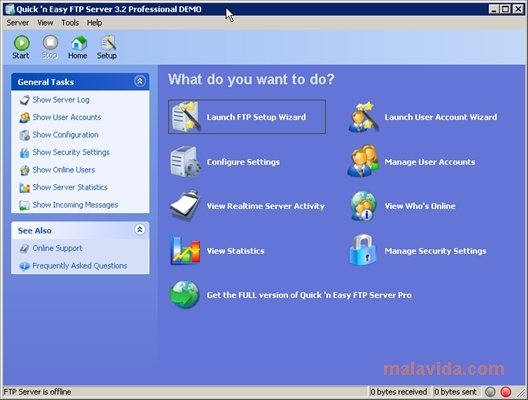Click the window resize grip corner
The height and width of the screenshot is (400, 528).
(x=522, y=393)
